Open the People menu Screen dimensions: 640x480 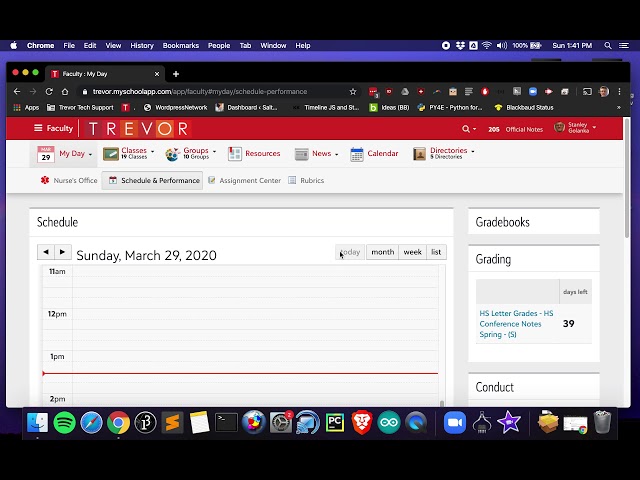(219, 46)
